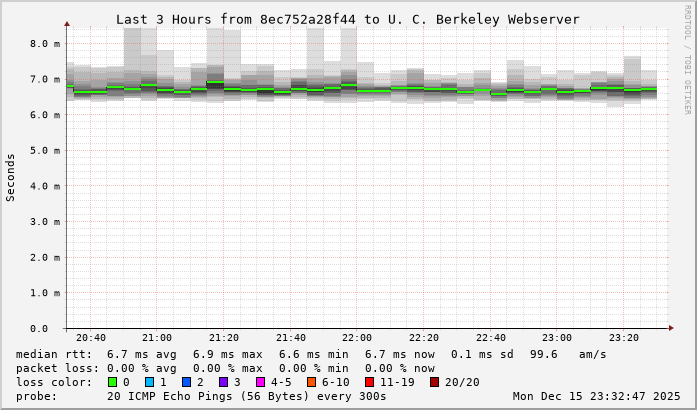
Task: Select the blue loss swatch labeled 2
Action: 186,382
